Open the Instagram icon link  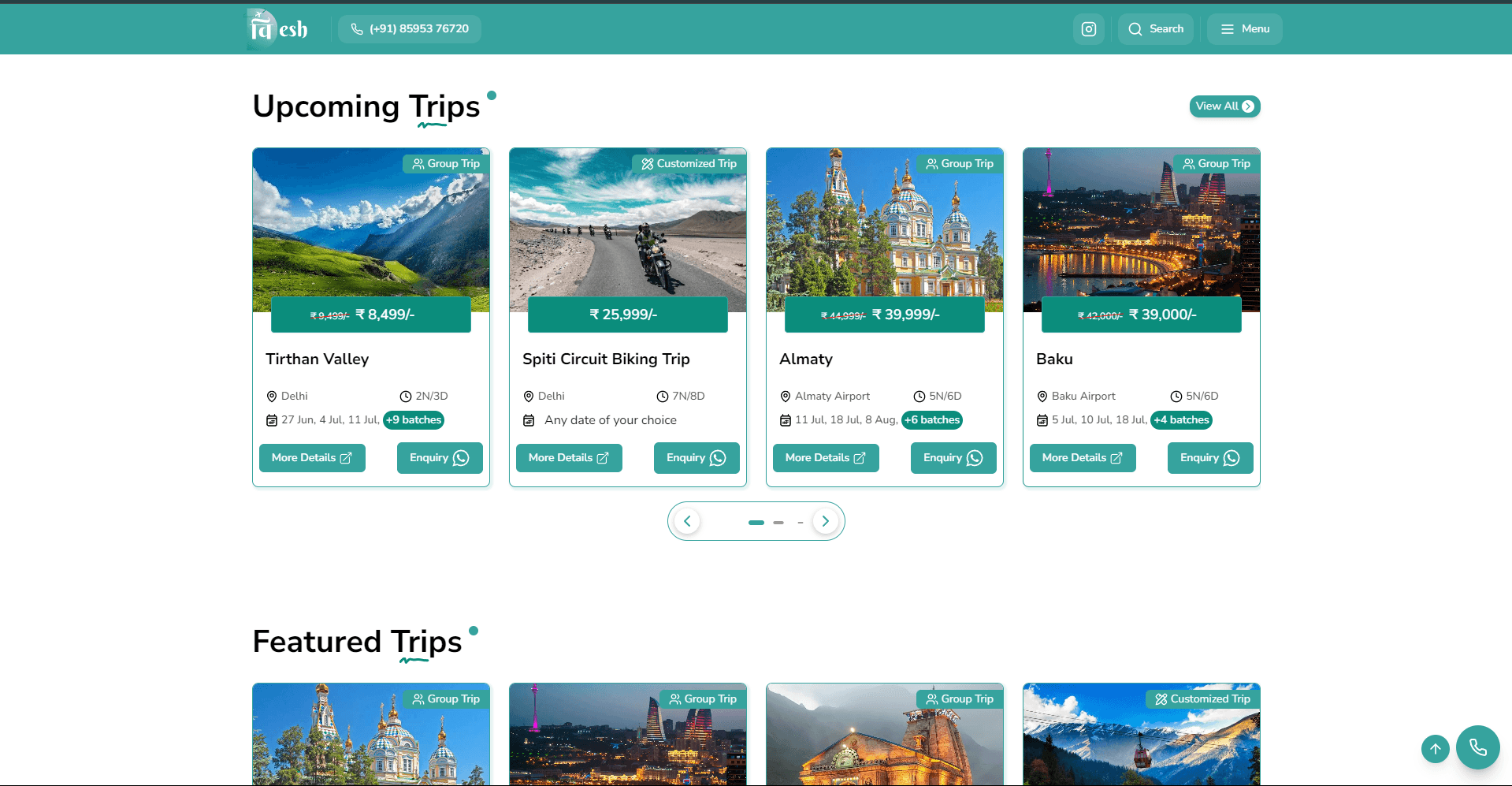pyautogui.click(x=1088, y=29)
